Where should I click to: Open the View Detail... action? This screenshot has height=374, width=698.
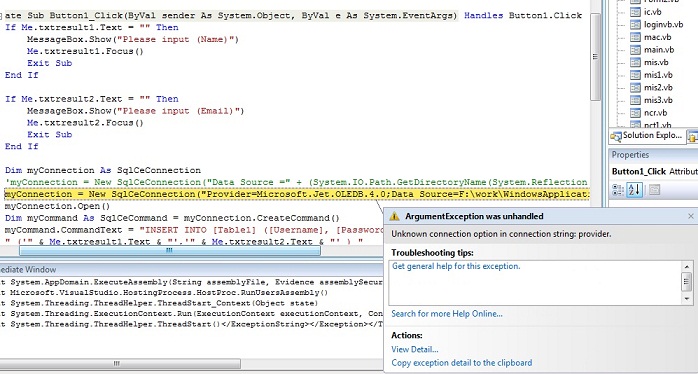click(x=415, y=350)
